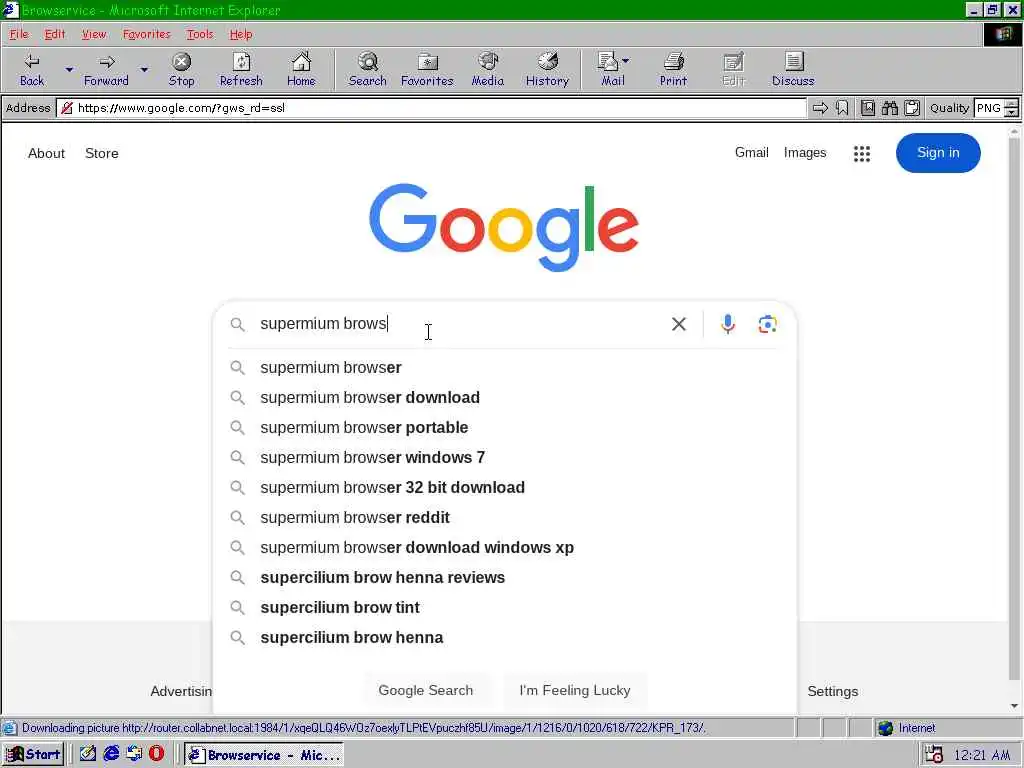Open the History toolbar pane
The image size is (1024, 768).
547,69
